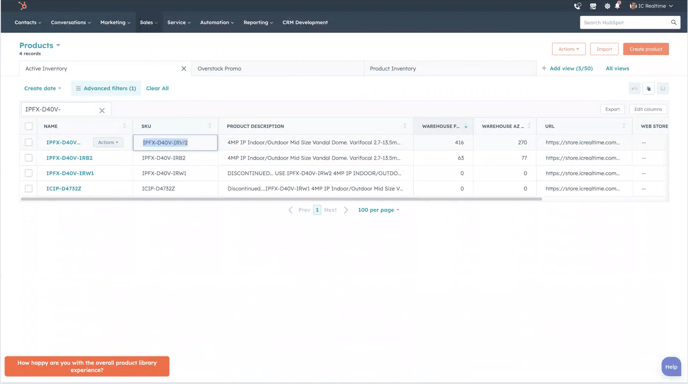Go to previous page arrow
The image size is (688, 384).
click(x=290, y=210)
